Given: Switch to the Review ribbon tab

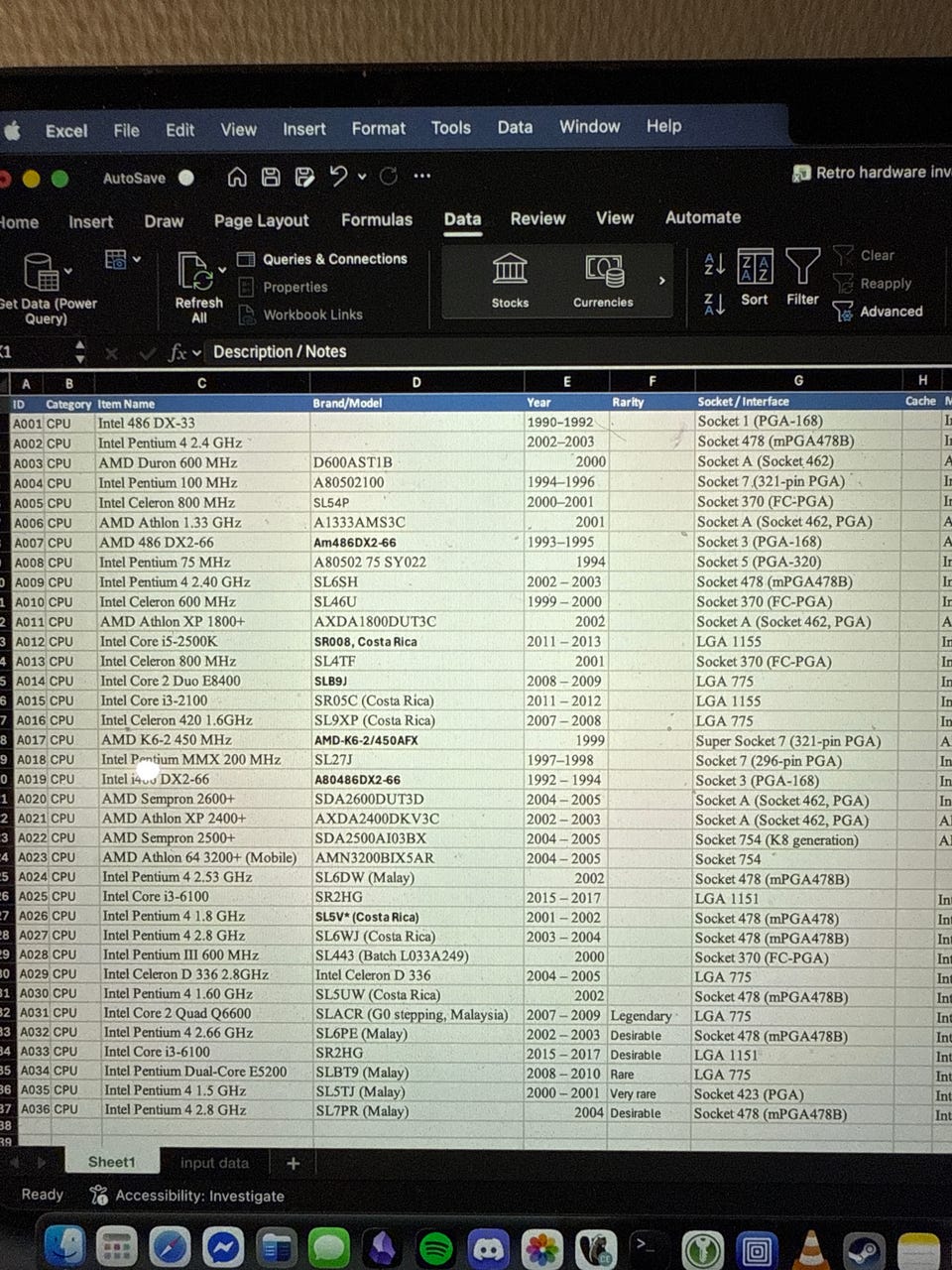Looking at the screenshot, I should [537, 218].
